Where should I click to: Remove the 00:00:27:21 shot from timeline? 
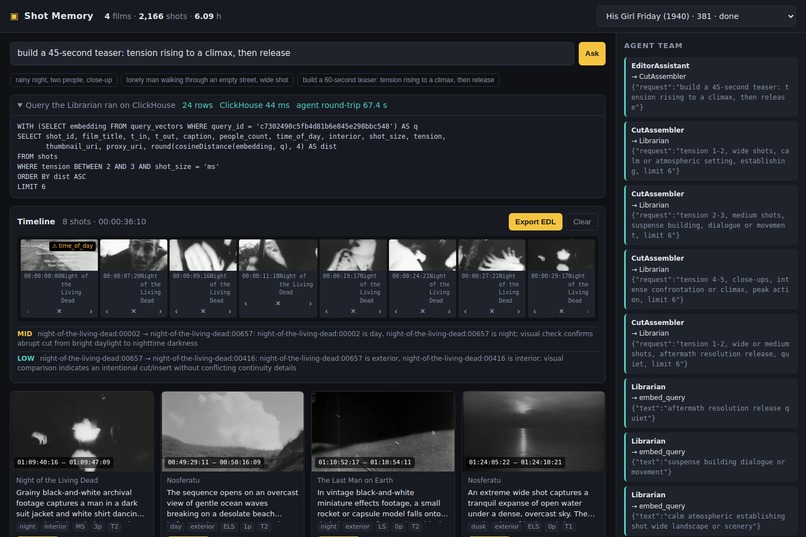click(x=492, y=311)
